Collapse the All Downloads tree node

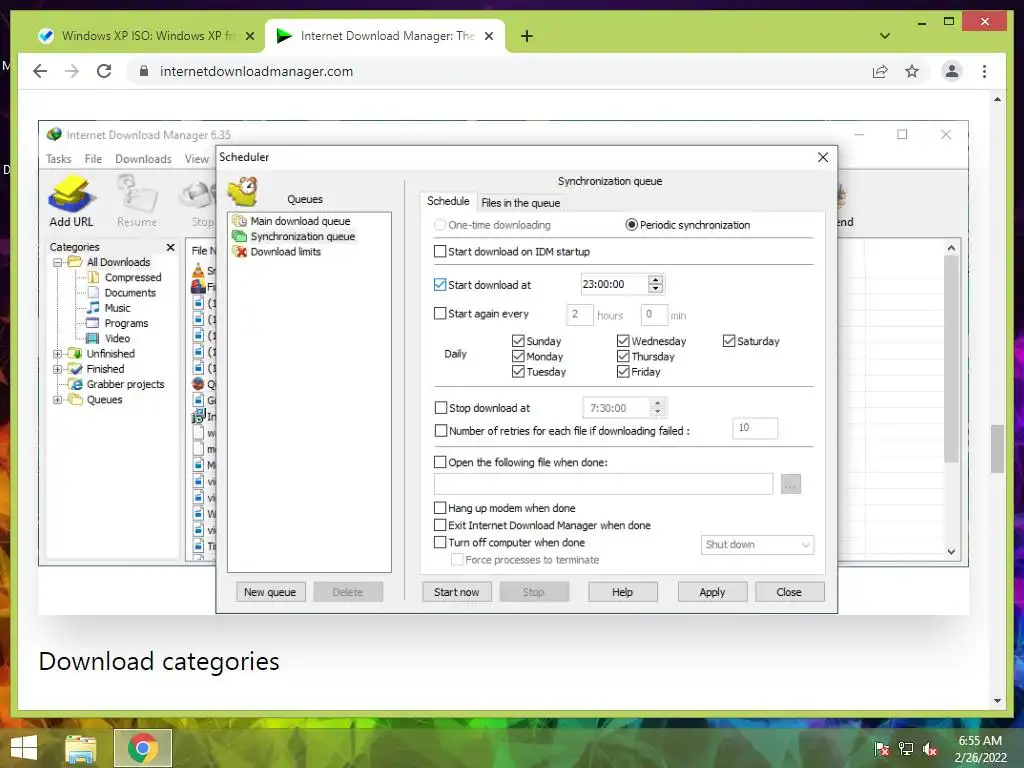coord(57,263)
